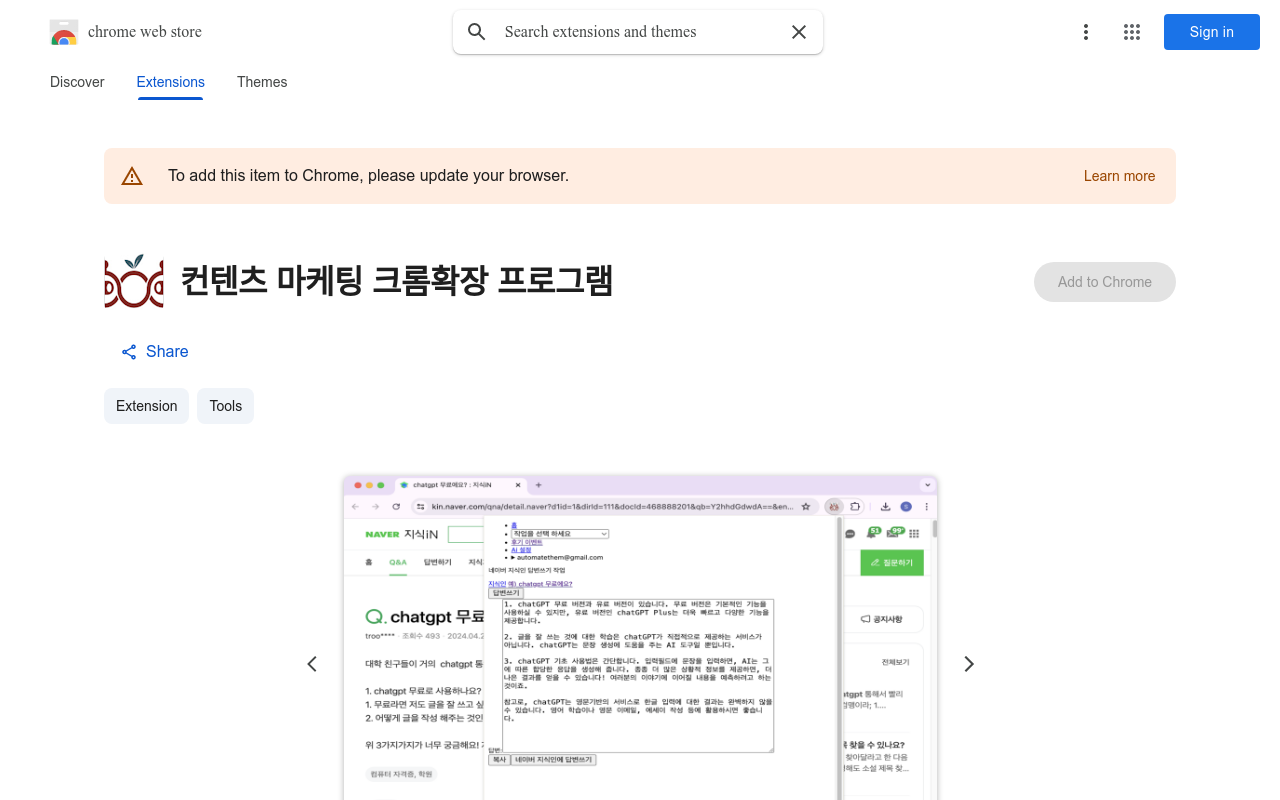Open the three-dot more options menu

point(1086,32)
